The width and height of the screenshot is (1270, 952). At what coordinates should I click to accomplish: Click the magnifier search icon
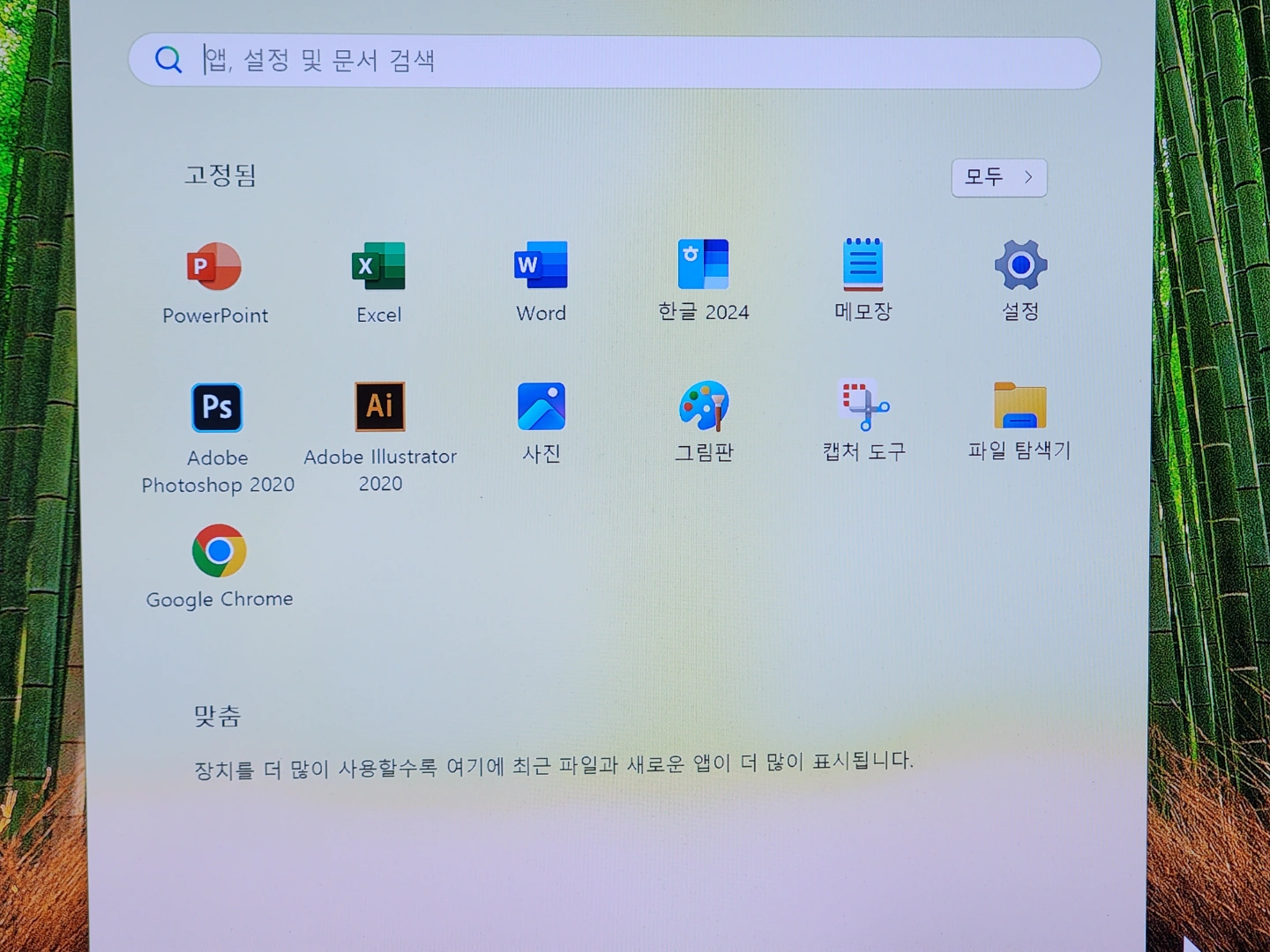pos(168,60)
